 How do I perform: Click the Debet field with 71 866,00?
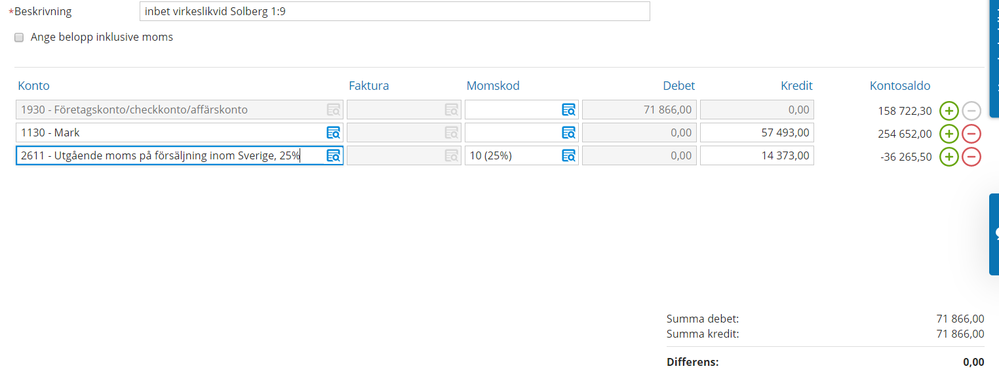pos(640,110)
